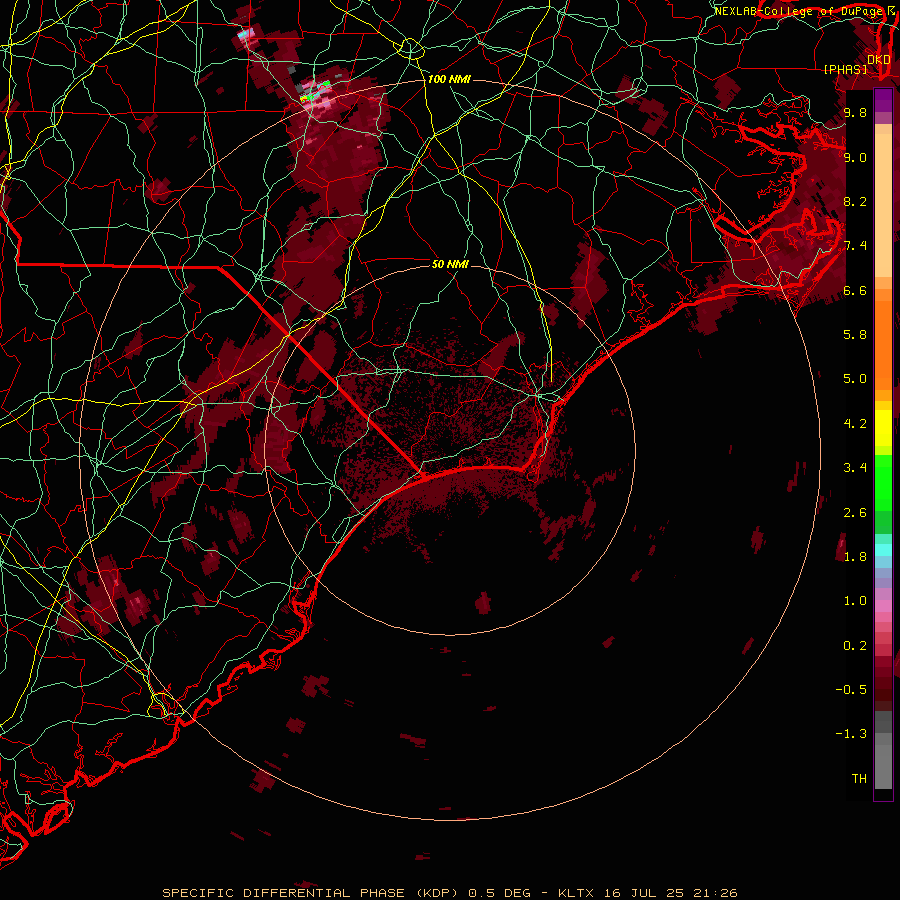Click the 7.4 scale value
The height and width of the screenshot is (900, 900).
[855, 246]
